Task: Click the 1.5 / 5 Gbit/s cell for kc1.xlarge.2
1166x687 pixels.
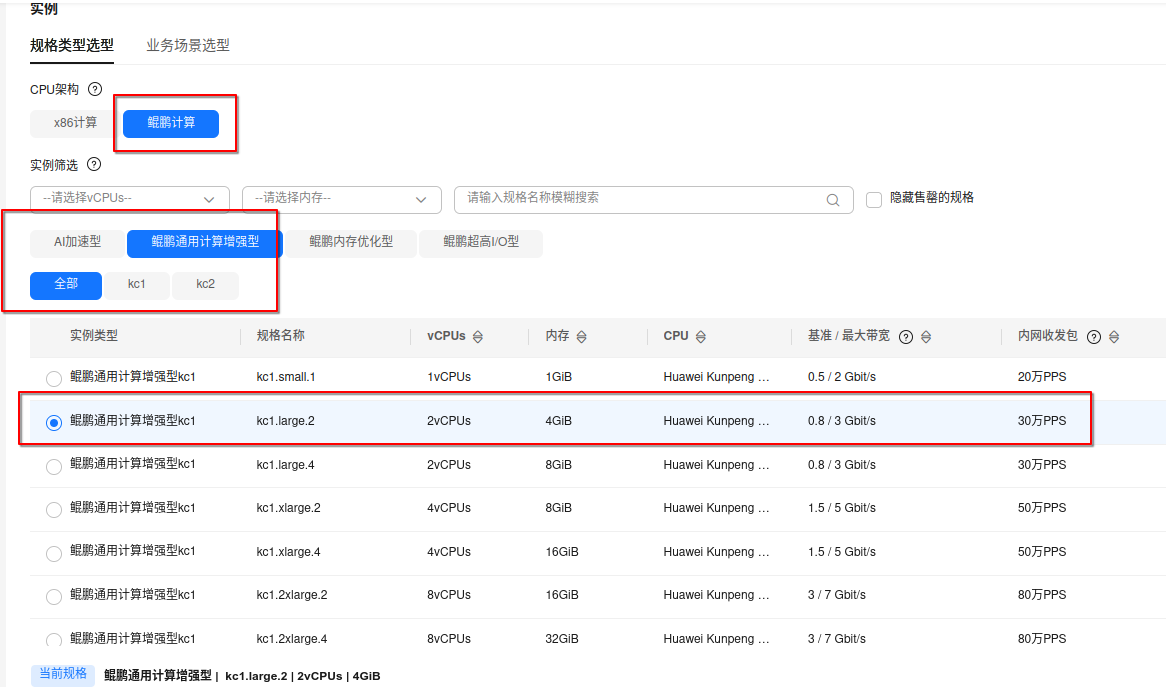Action: click(x=842, y=508)
